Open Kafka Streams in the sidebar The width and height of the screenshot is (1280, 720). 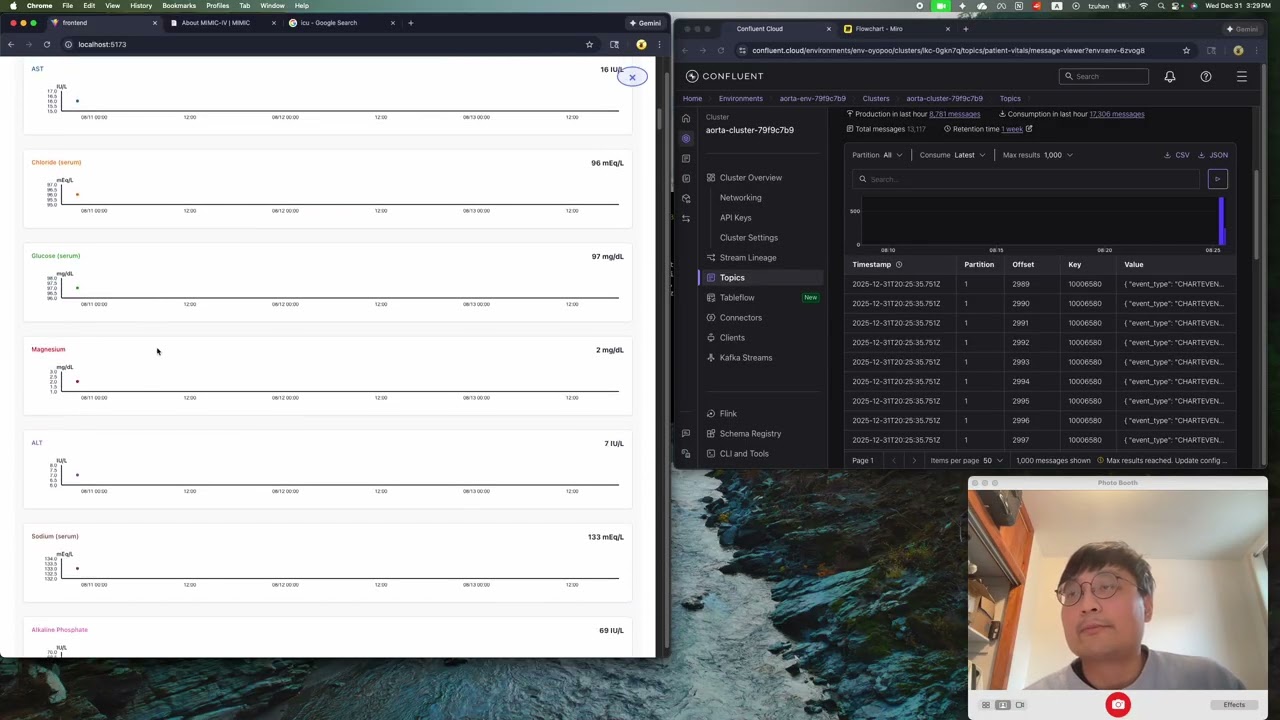pyautogui.click(x=746, y=358)
